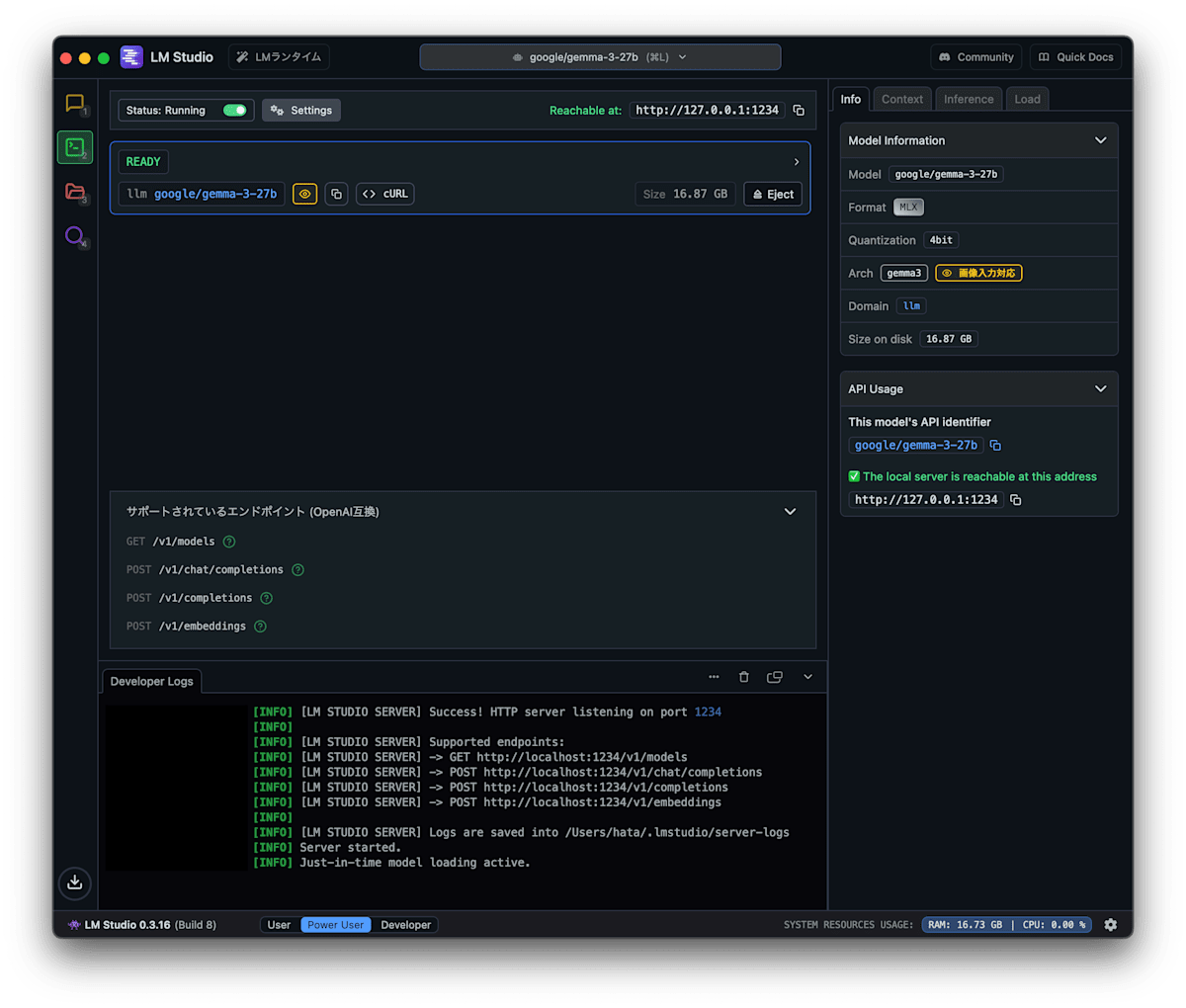This screenshot has height=1008, width=1186.
Task: Select User mode
Action: click(x=280, y=925)
